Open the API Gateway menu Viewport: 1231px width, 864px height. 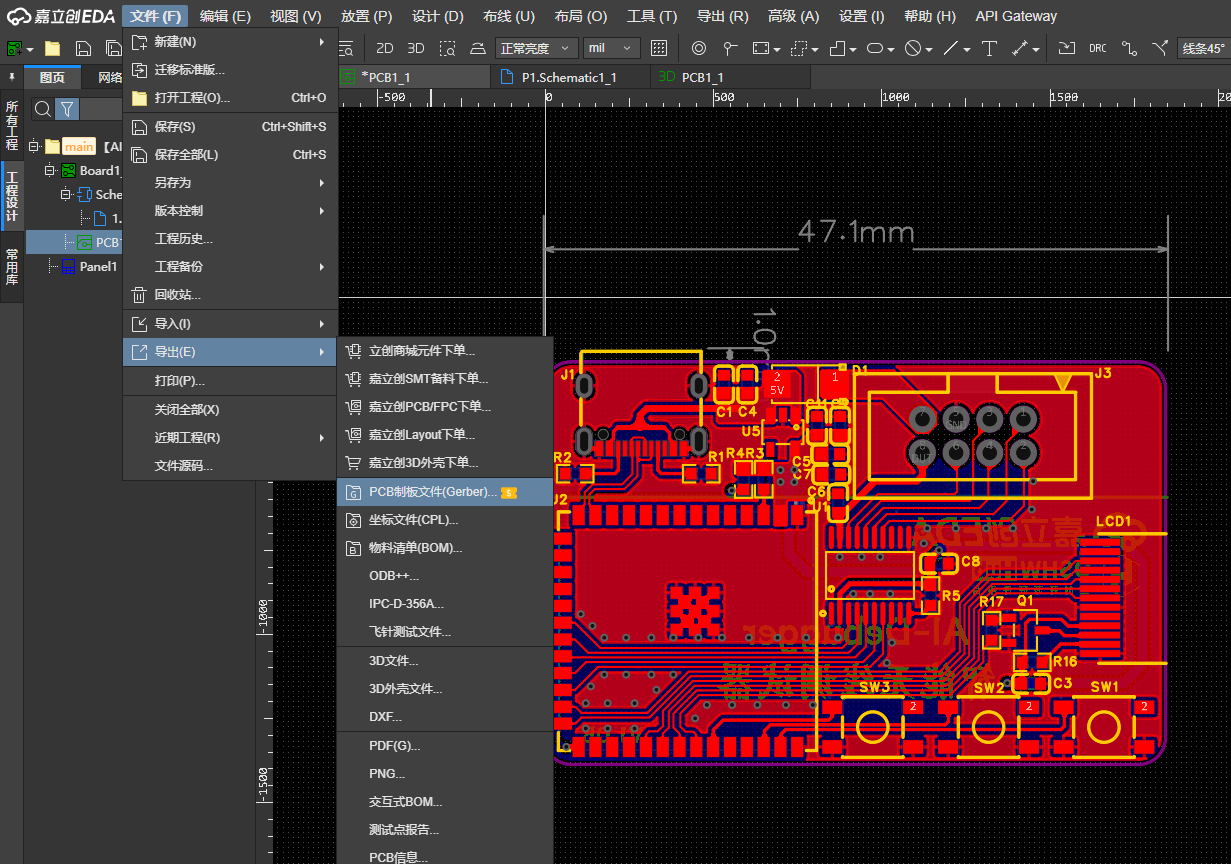coord(1016,16)
